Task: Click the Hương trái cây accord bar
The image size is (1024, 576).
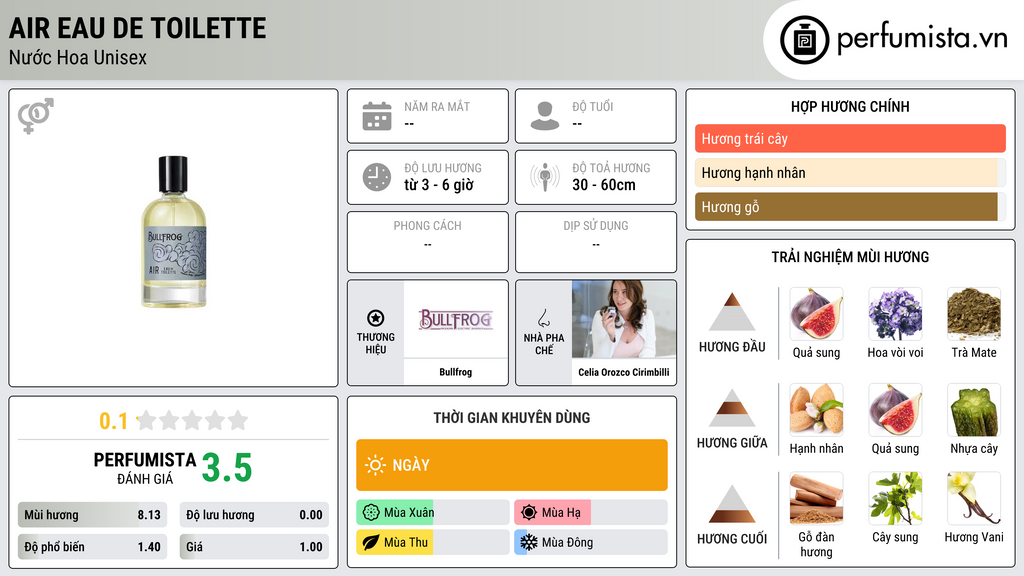Action: [850, 138]
